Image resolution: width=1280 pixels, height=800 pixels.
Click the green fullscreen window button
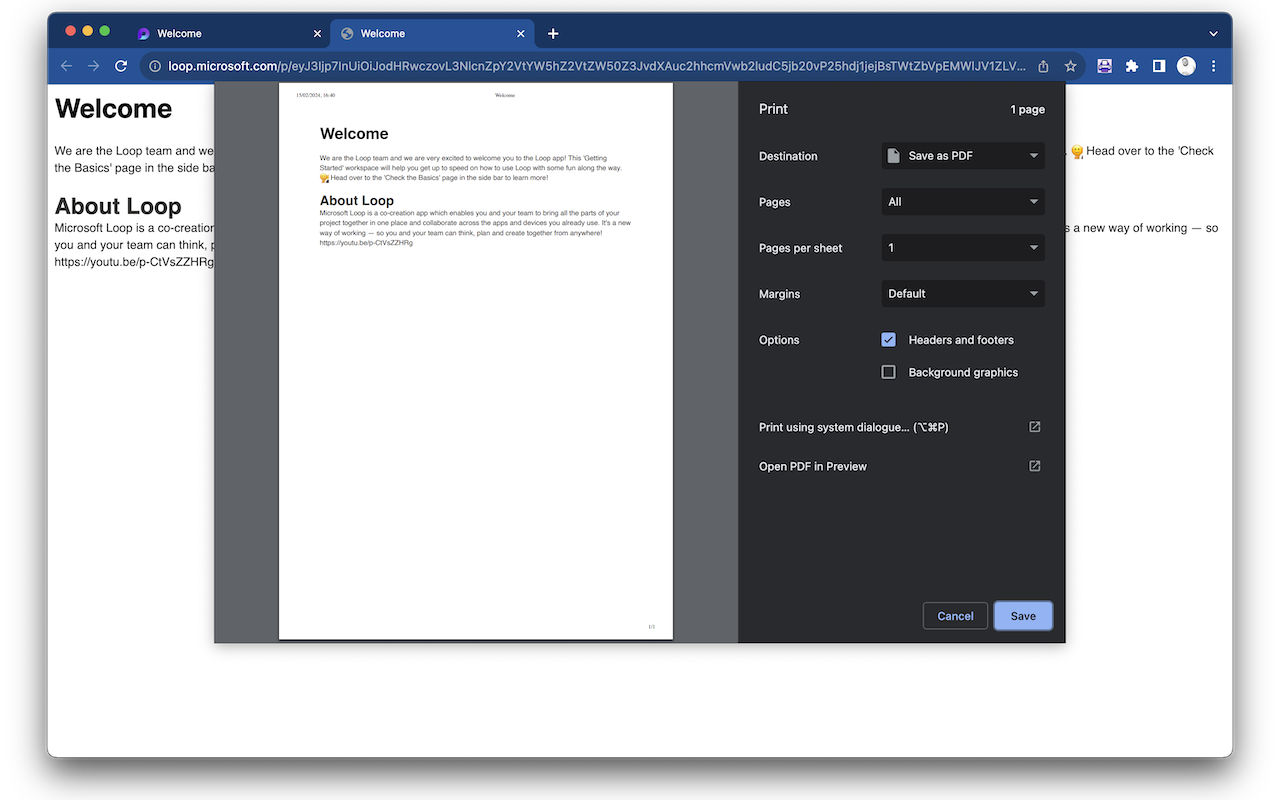coord(105,31)
